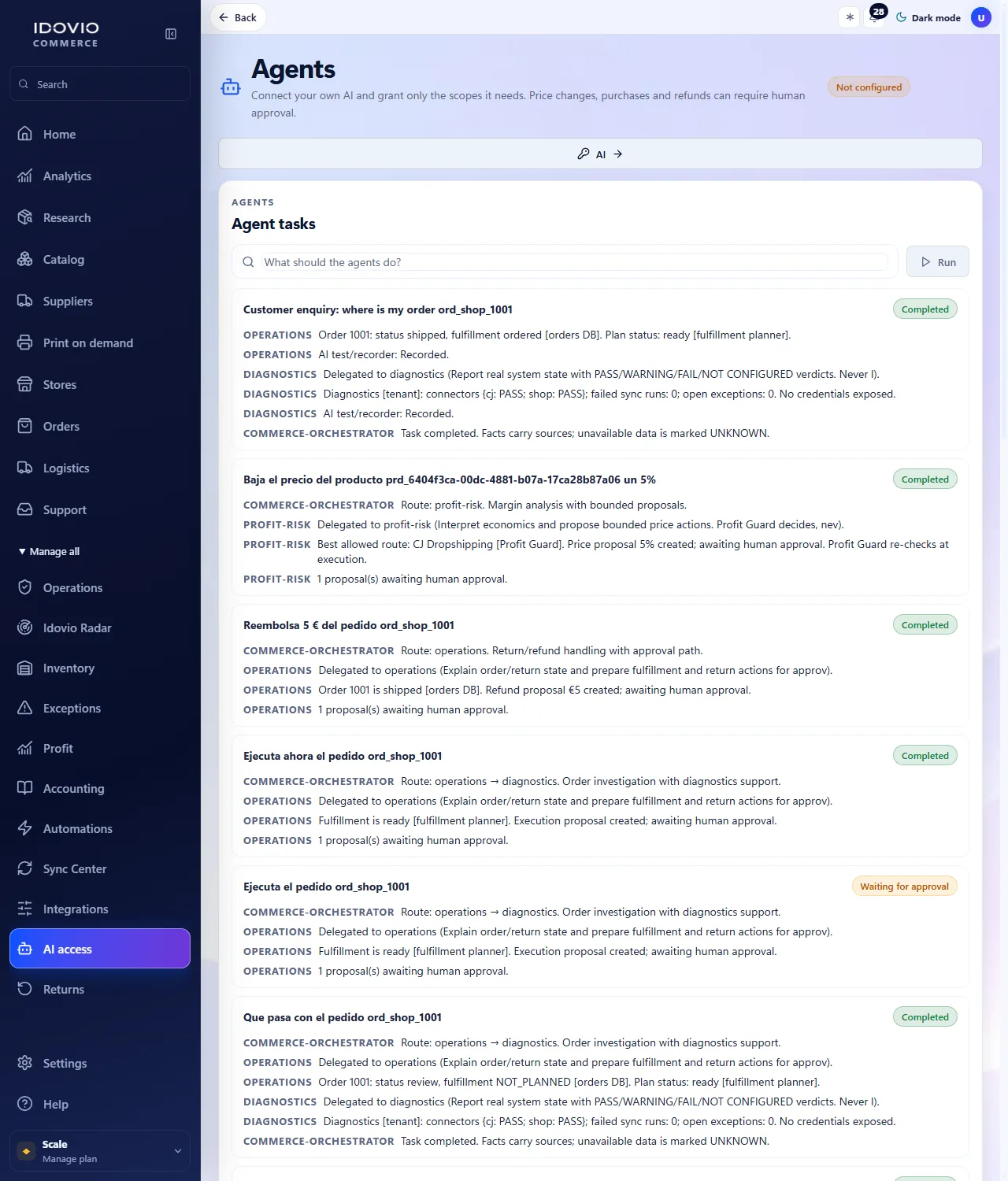Open the Sync Center
Viewport: 1008px width, 1181px height.
(100, 869)
